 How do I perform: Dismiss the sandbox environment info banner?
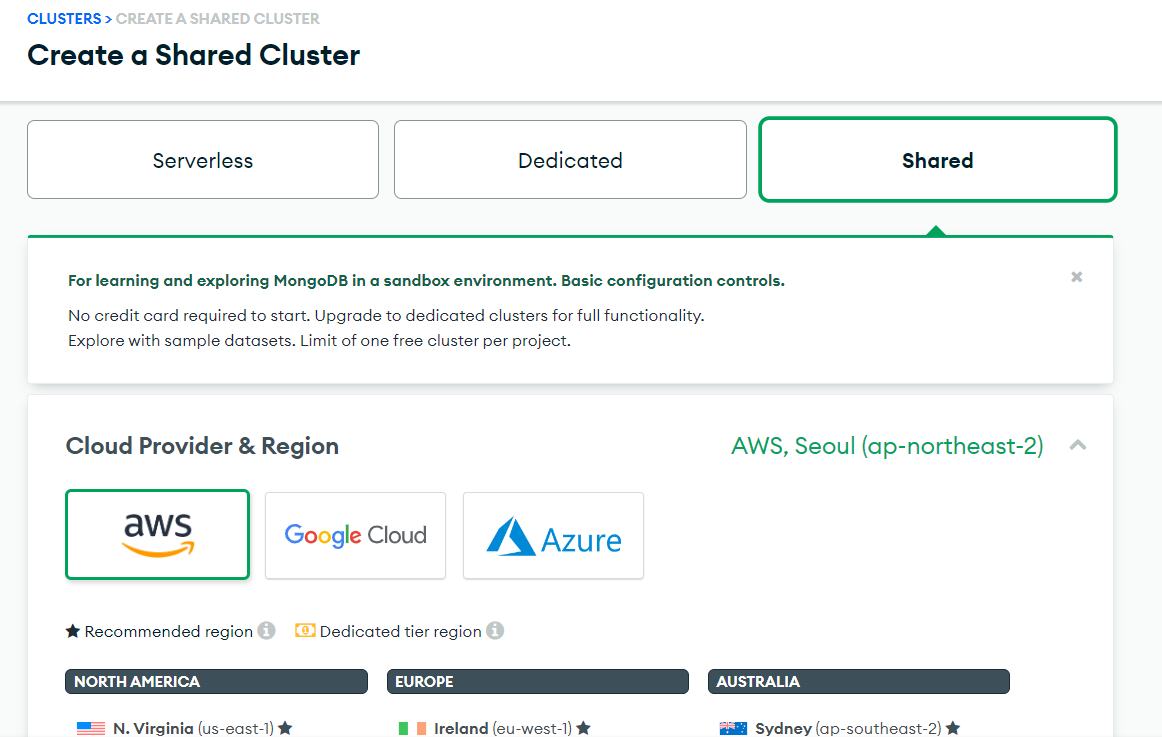click(1077, 277)
